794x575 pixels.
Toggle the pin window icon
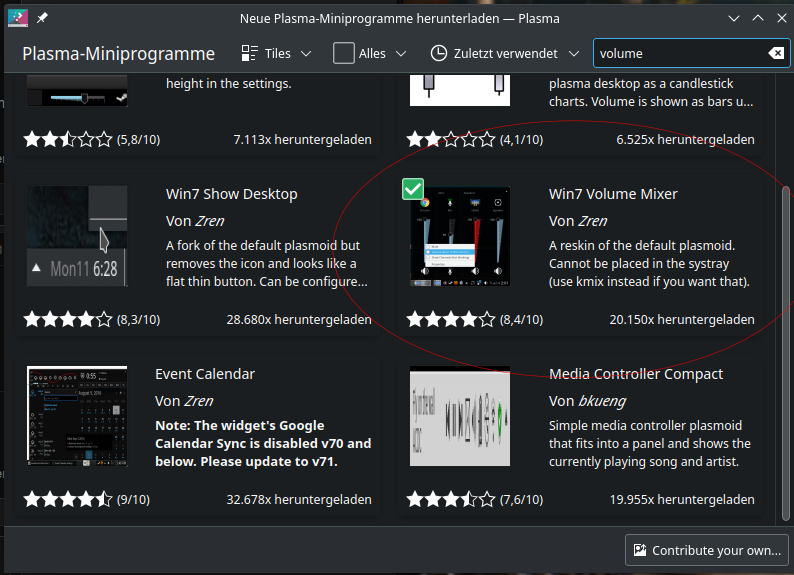(42, 18)
